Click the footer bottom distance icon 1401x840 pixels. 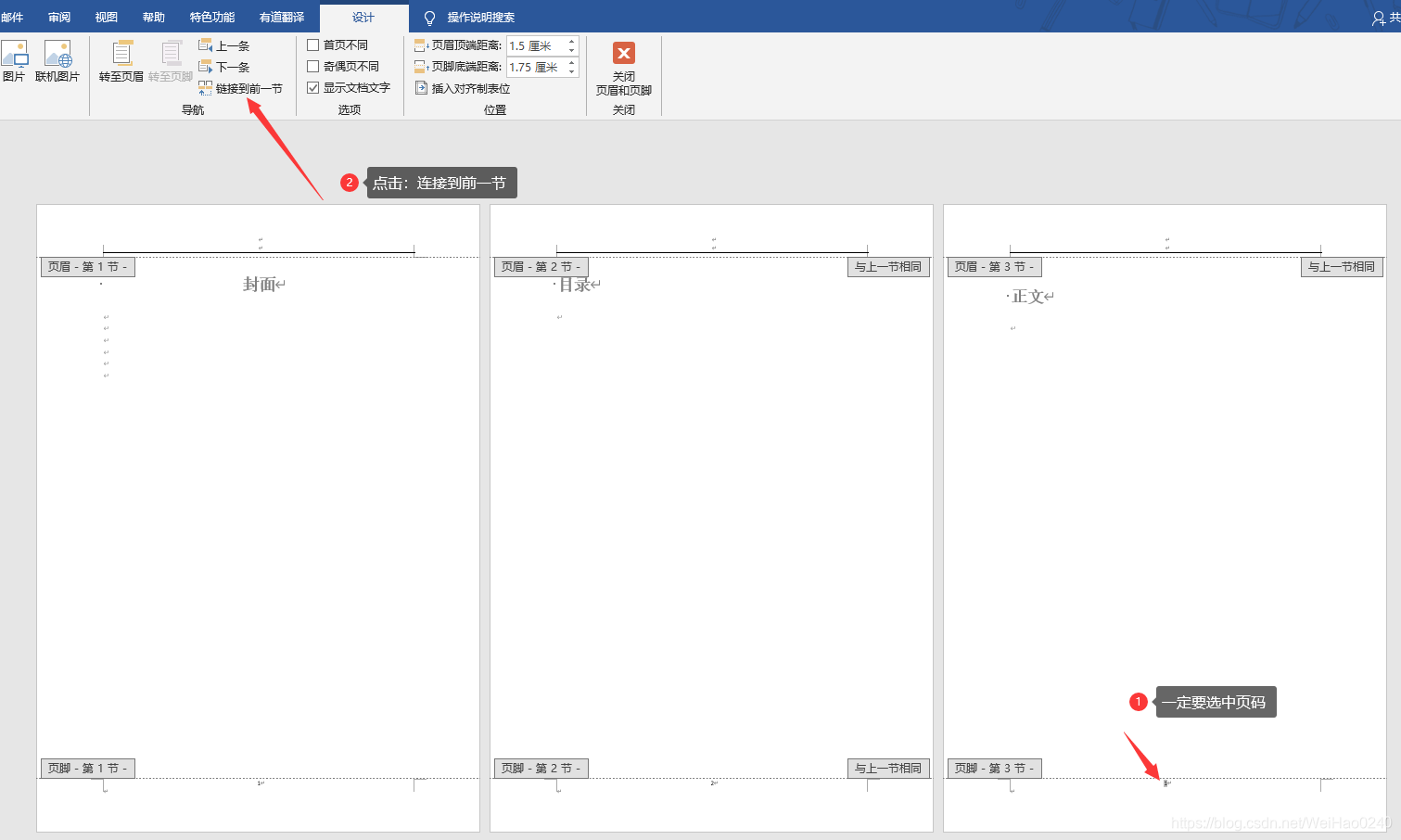(x=421, y=67)
